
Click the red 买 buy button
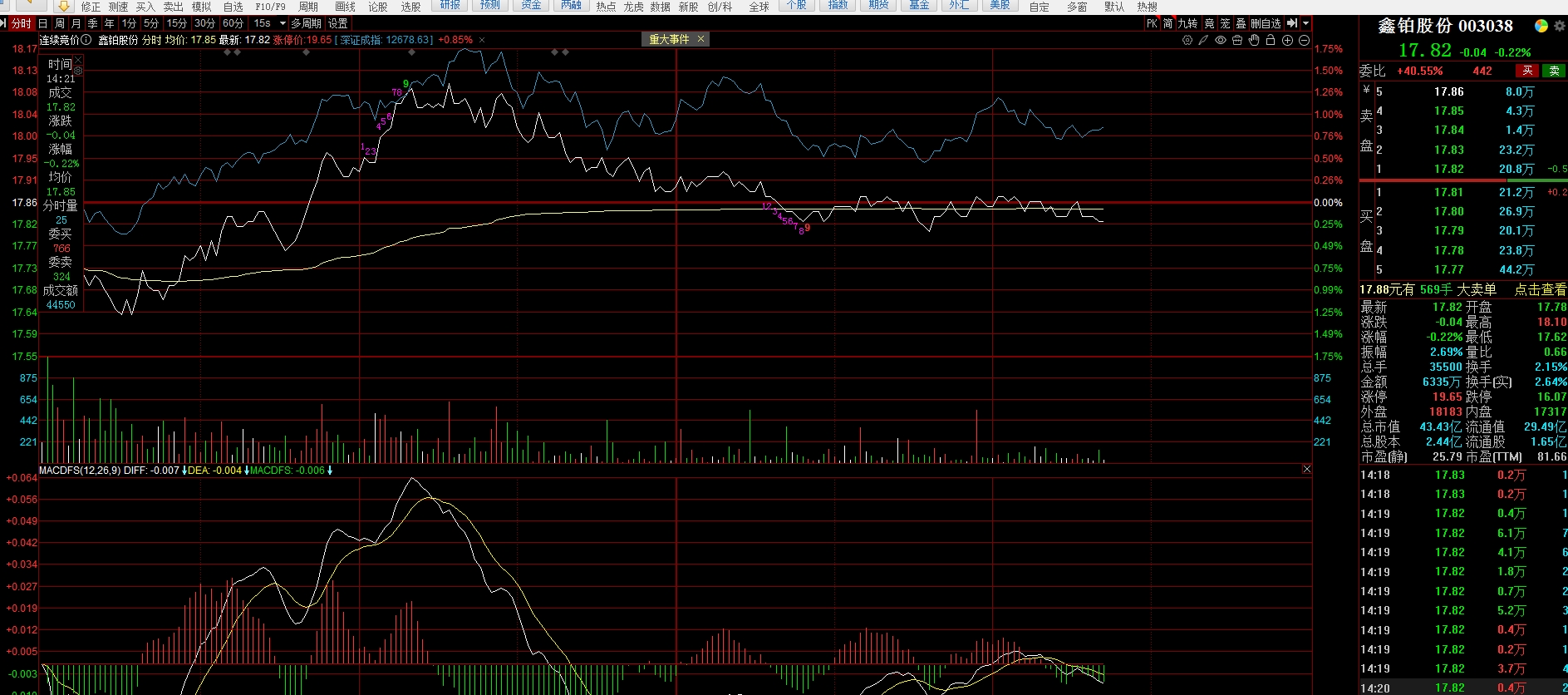1526,71
